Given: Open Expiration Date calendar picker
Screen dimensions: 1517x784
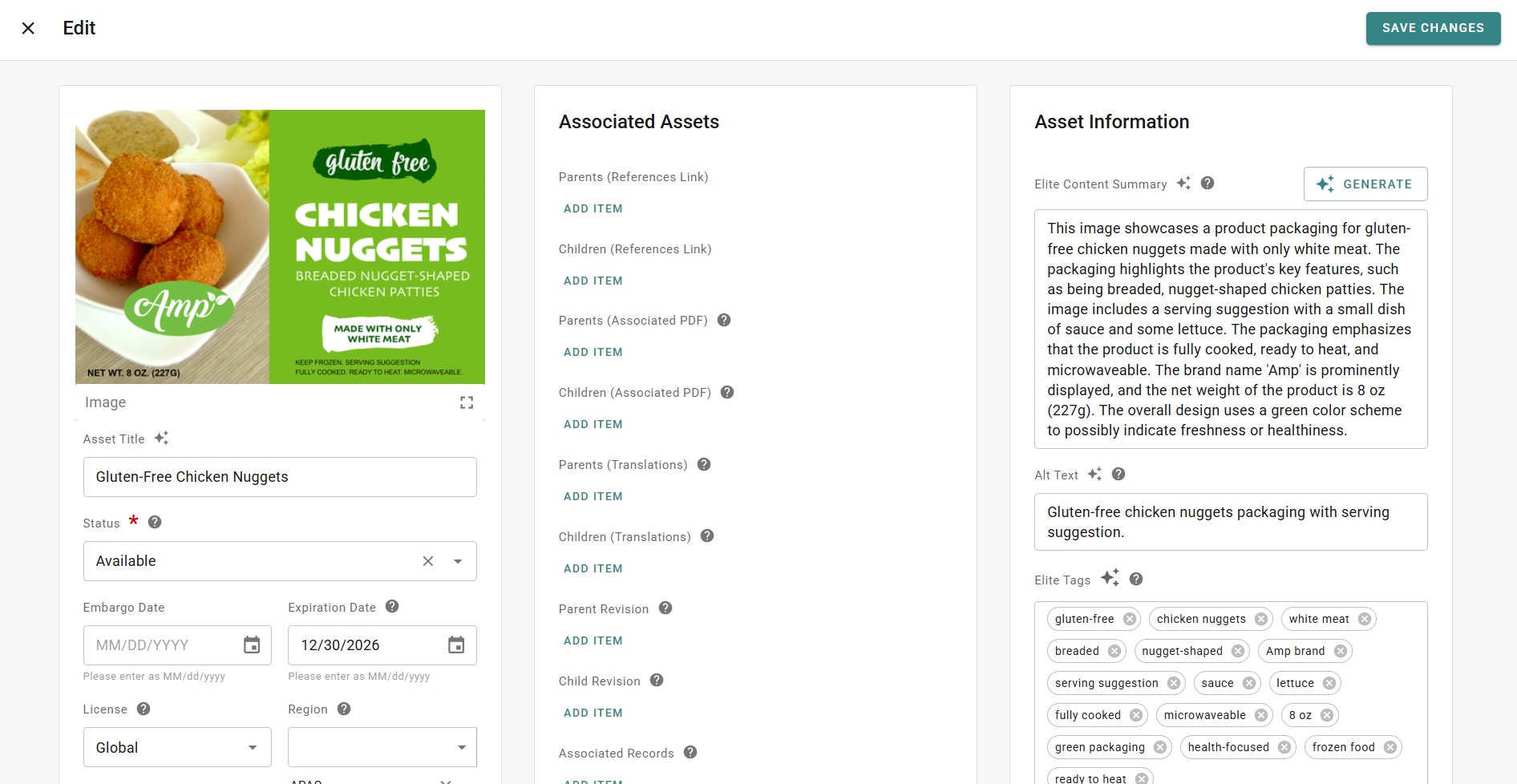Looking at the screenshot, I should pos(456,645).
